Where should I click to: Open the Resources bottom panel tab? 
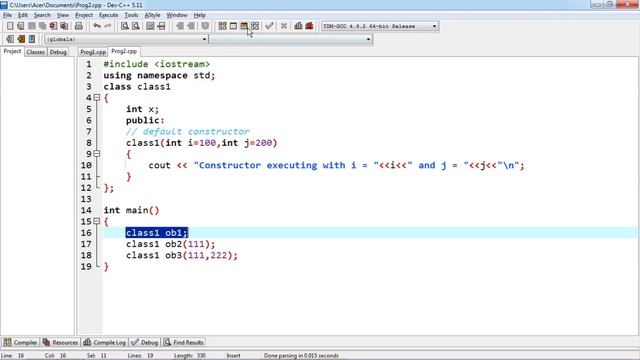pos(60,342)
